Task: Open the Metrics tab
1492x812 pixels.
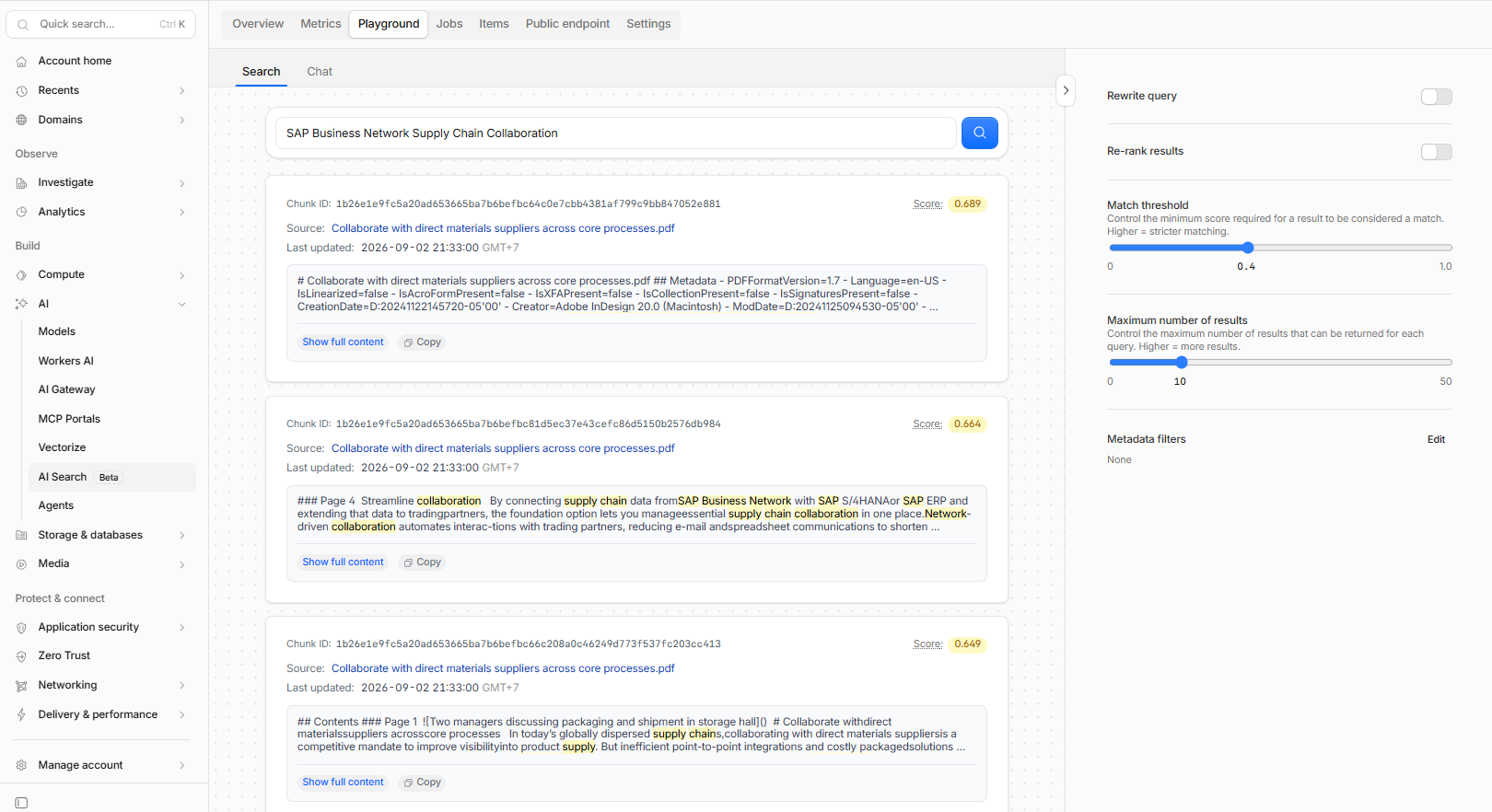Action: click(x=321, y=24)
